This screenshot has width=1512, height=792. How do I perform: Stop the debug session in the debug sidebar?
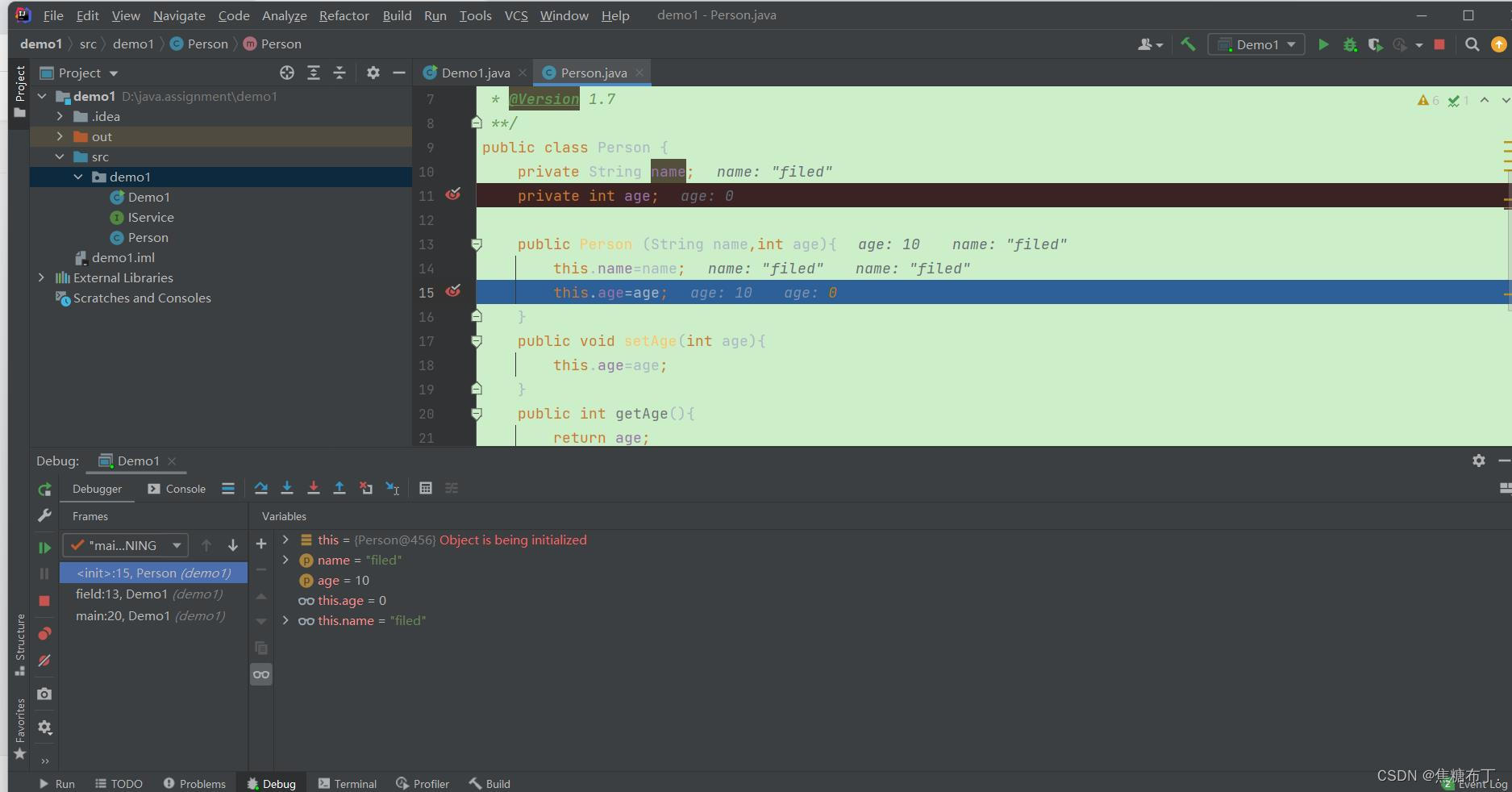pyautogui.click(x=44, y=601)
